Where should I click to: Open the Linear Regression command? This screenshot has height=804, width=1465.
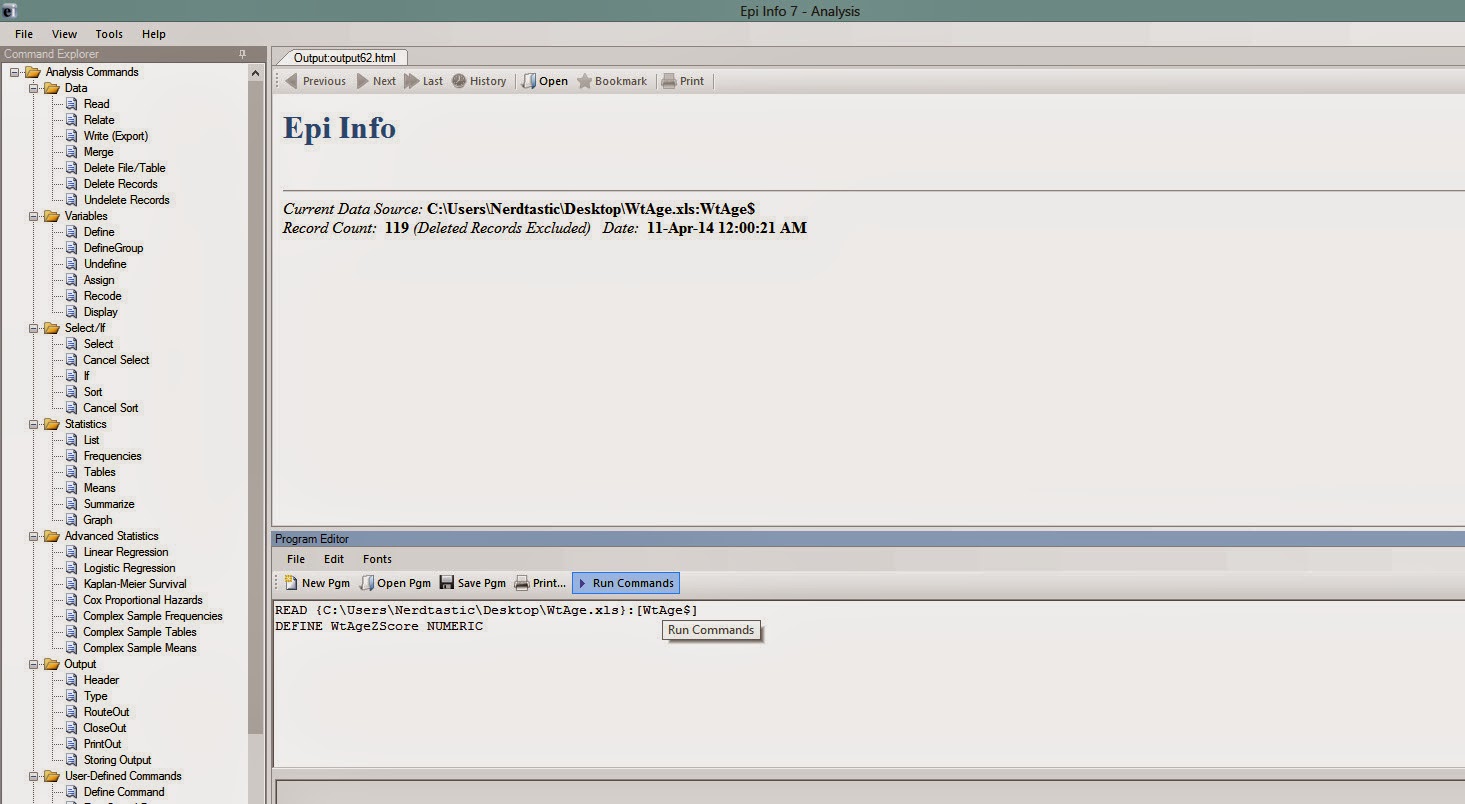(x=126, y=552)
